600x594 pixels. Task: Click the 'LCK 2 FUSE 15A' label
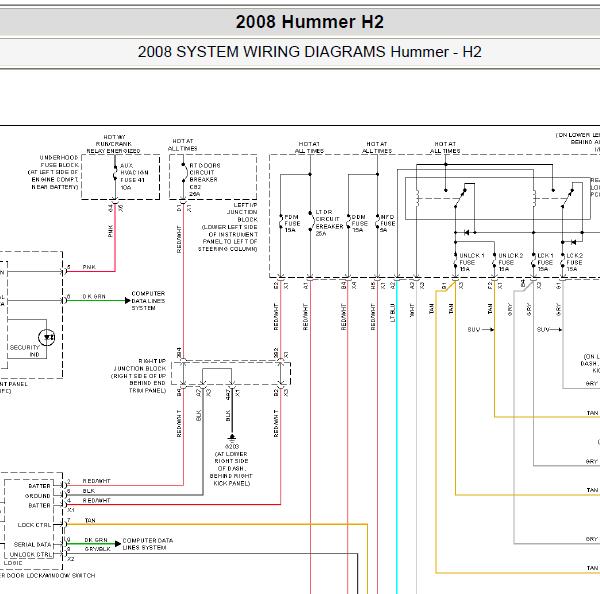pyautogui.click(x=574, y=262)
